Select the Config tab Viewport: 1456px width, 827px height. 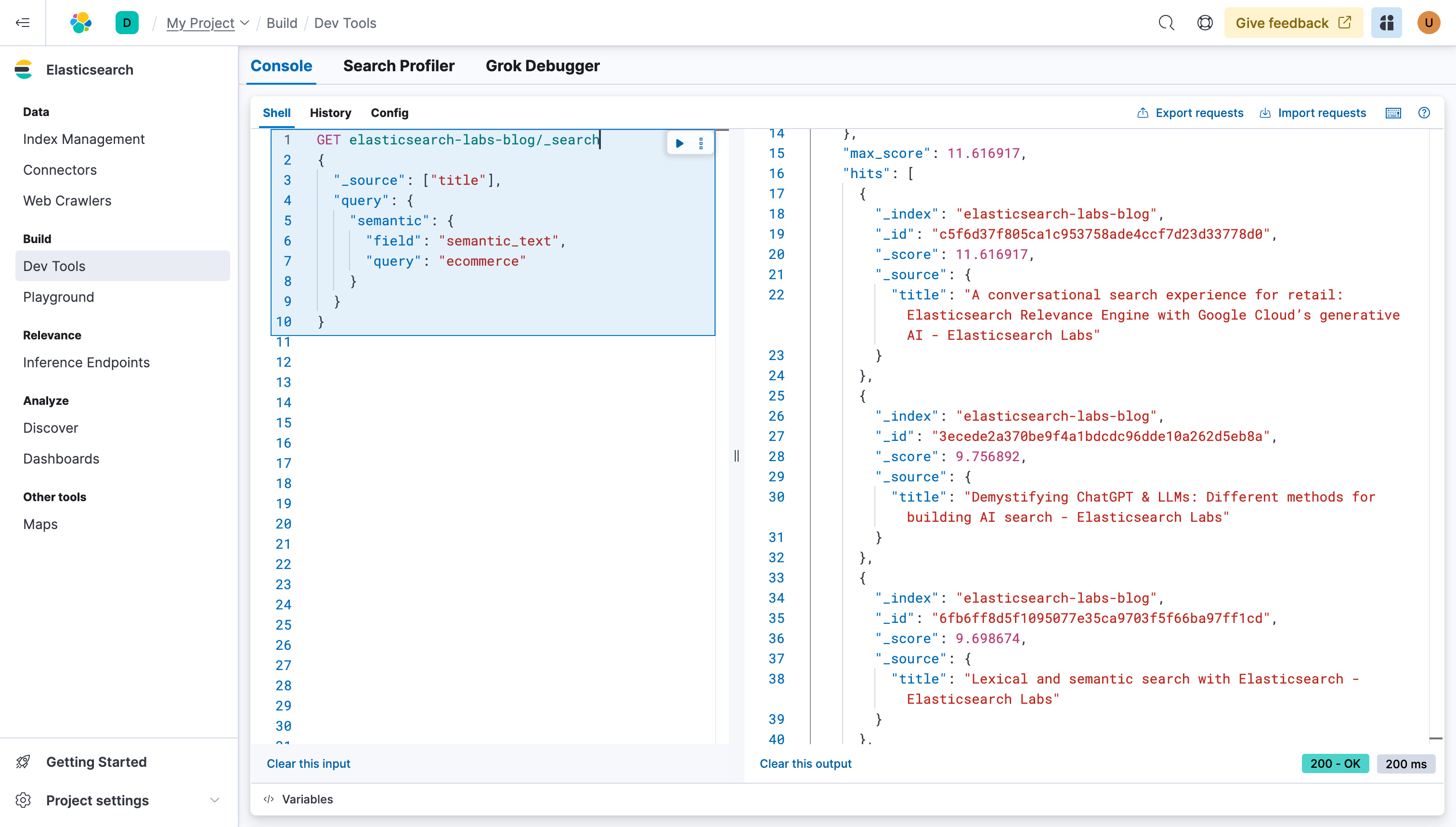point(389,113)
